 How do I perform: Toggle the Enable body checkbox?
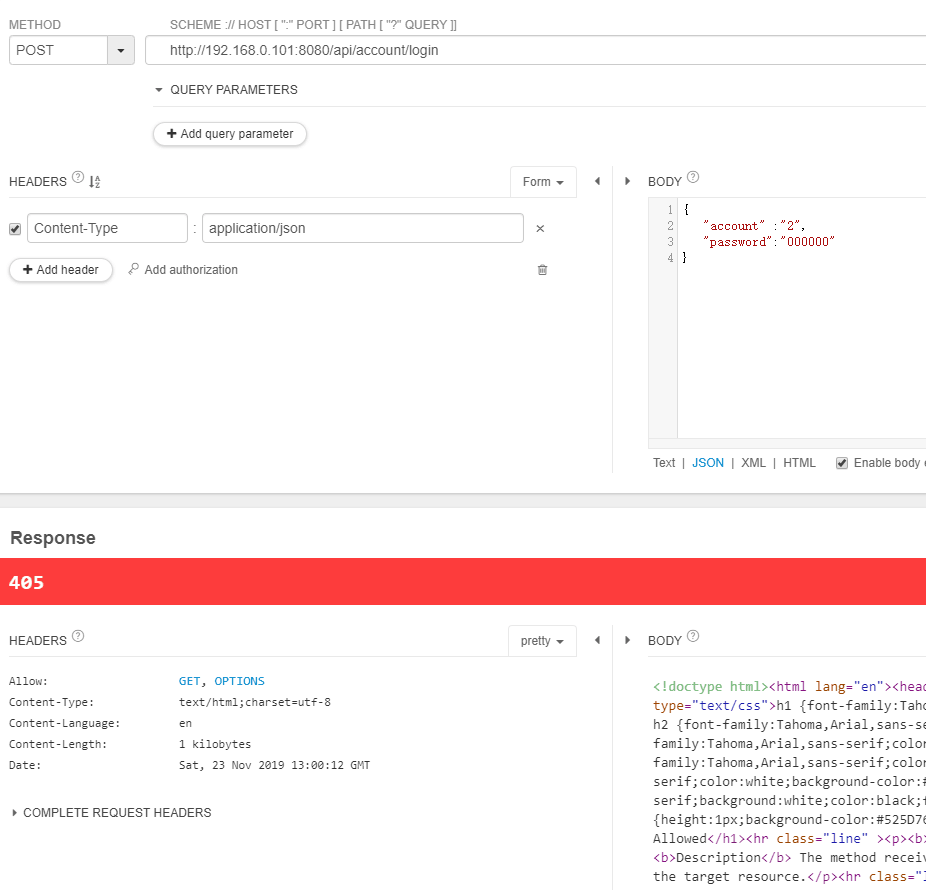(x=842, y=464)
